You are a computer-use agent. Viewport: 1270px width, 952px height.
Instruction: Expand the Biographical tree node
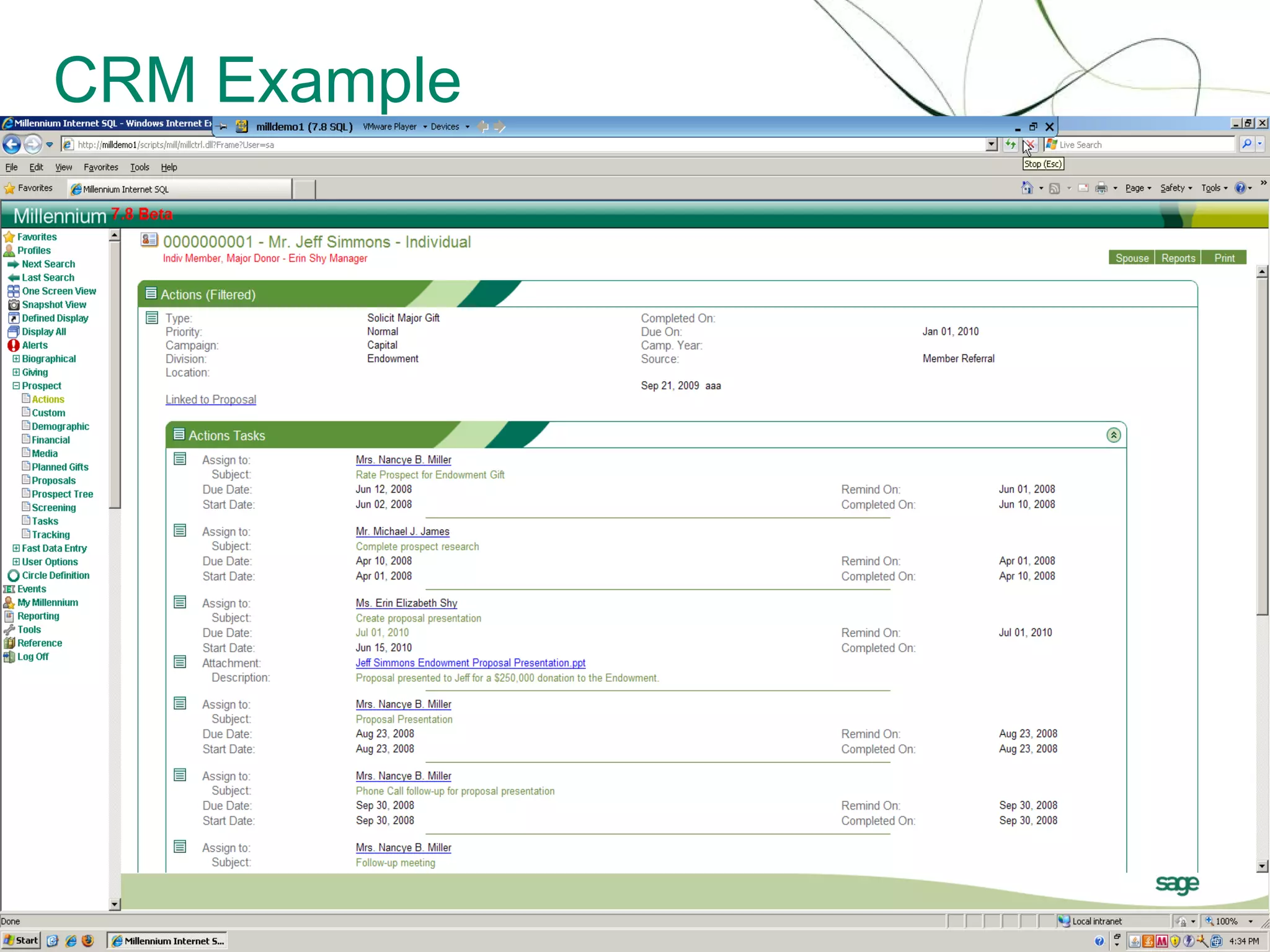[x=16, y=359]
